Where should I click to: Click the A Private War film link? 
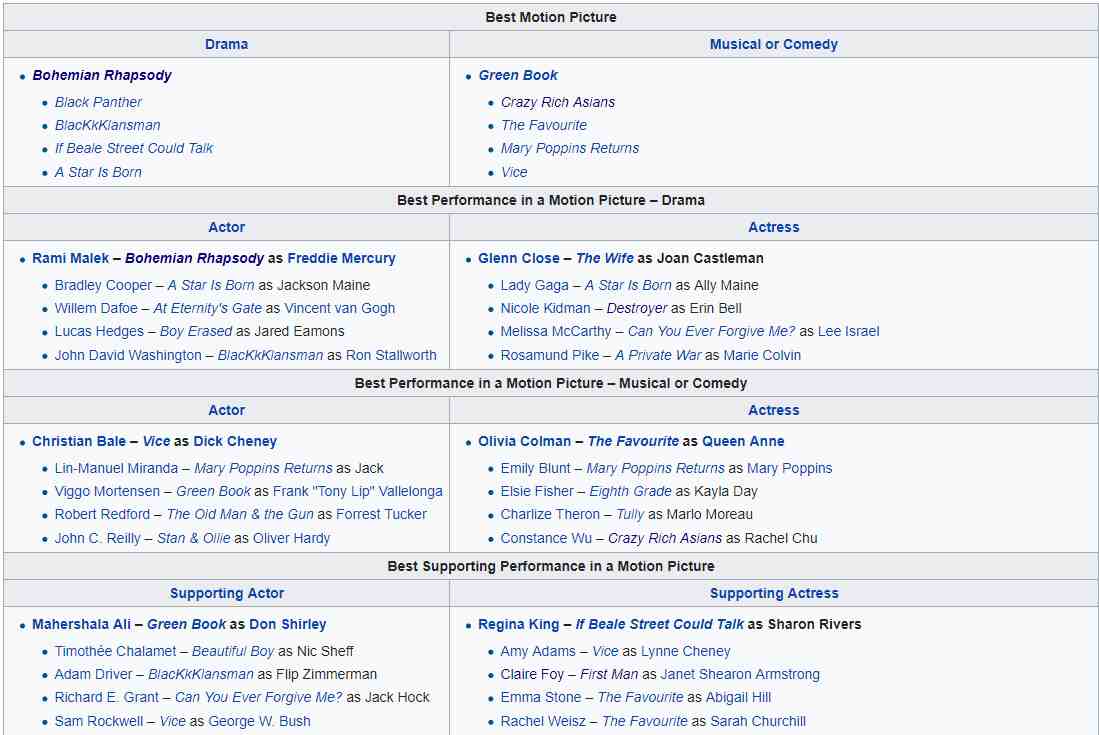click(x=658, y=355)
